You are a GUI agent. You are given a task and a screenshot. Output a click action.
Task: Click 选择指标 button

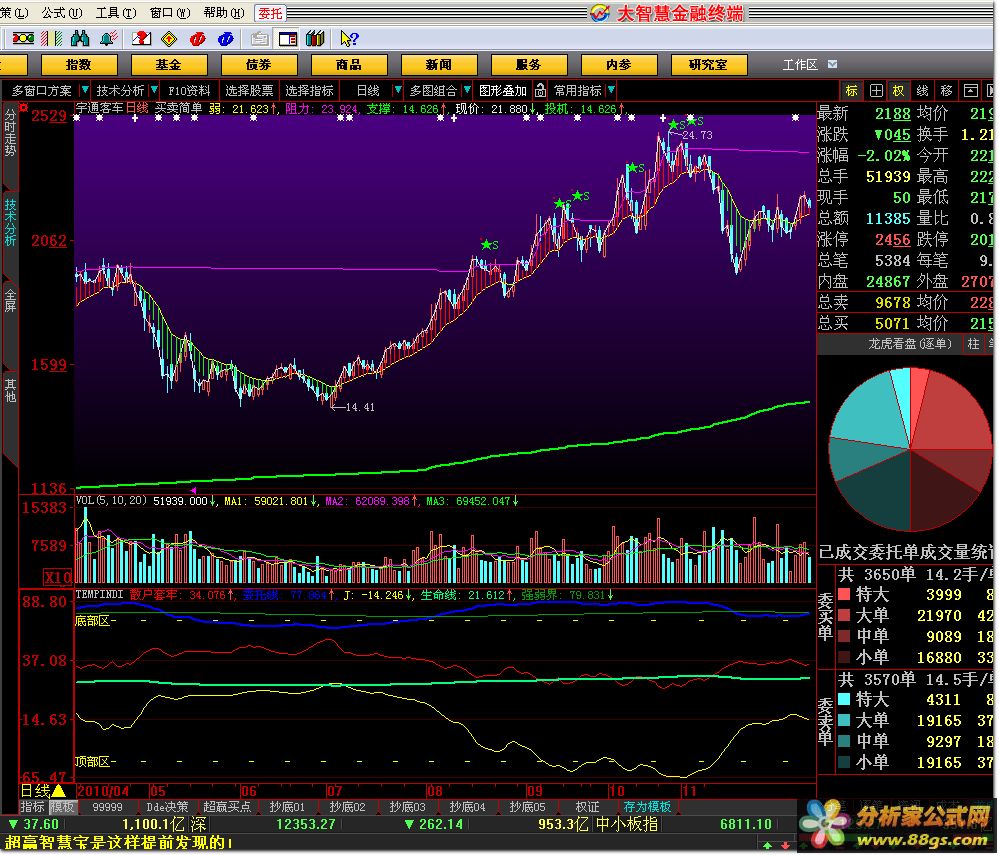pos(310,90)
